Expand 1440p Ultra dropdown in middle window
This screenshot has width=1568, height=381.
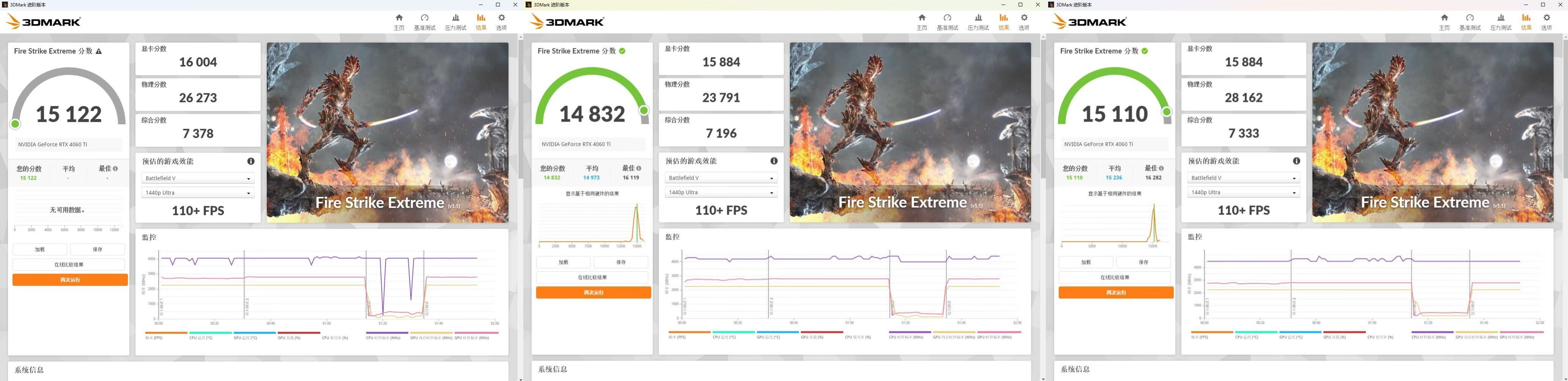click(x=721, y=193)
